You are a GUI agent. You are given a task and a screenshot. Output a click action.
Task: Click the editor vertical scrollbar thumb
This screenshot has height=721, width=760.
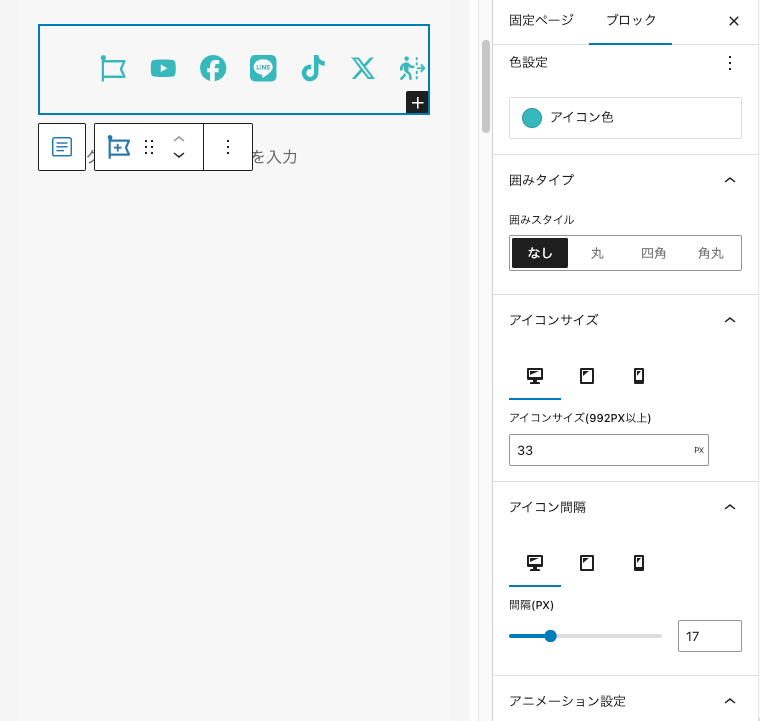(486, 86)
